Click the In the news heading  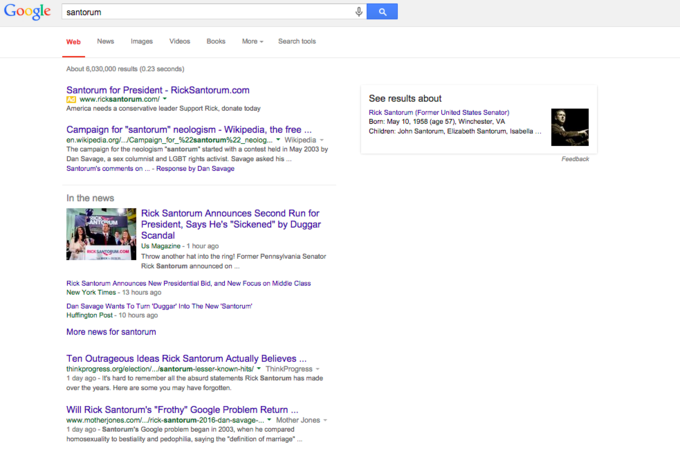(90, 198)
